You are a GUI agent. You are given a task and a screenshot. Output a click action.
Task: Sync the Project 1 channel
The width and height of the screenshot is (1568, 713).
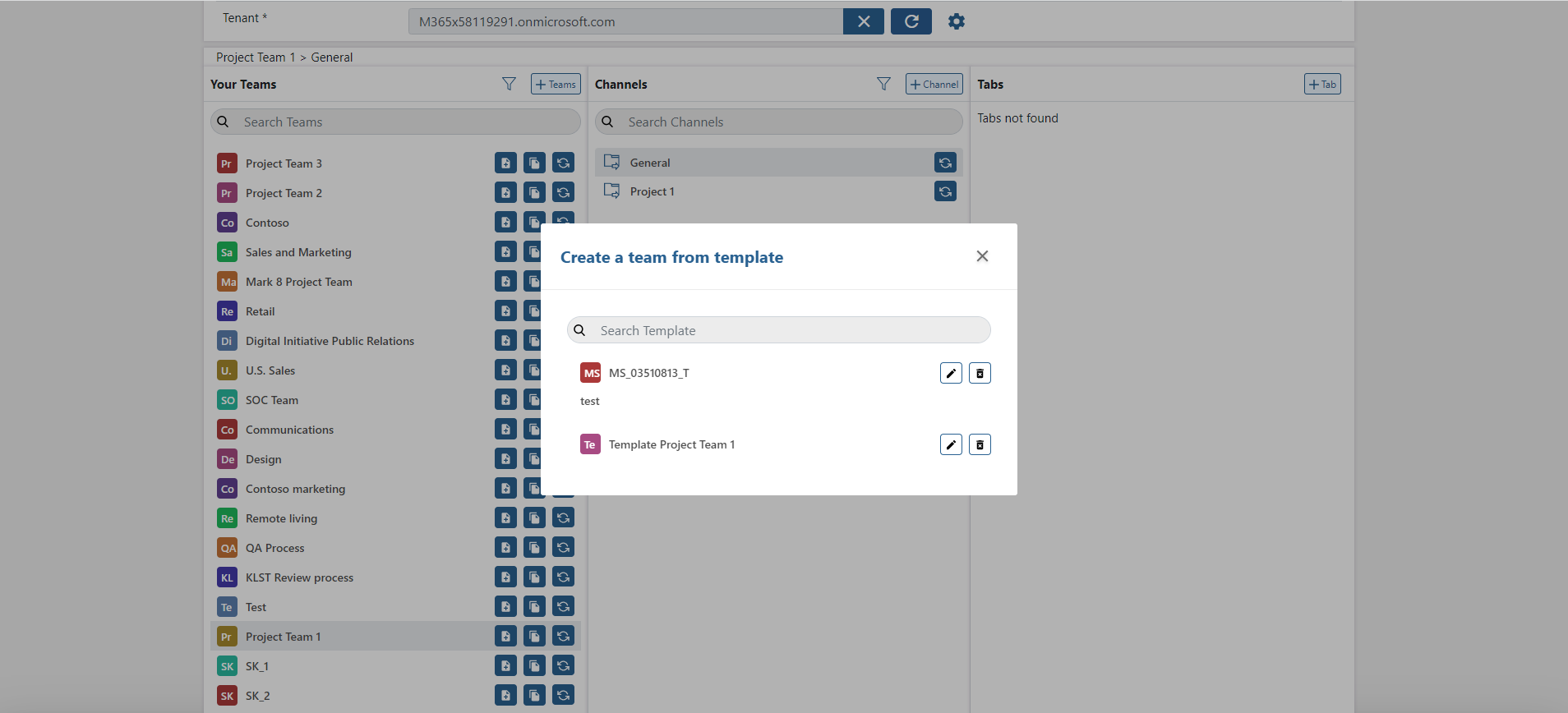point(945,191)
